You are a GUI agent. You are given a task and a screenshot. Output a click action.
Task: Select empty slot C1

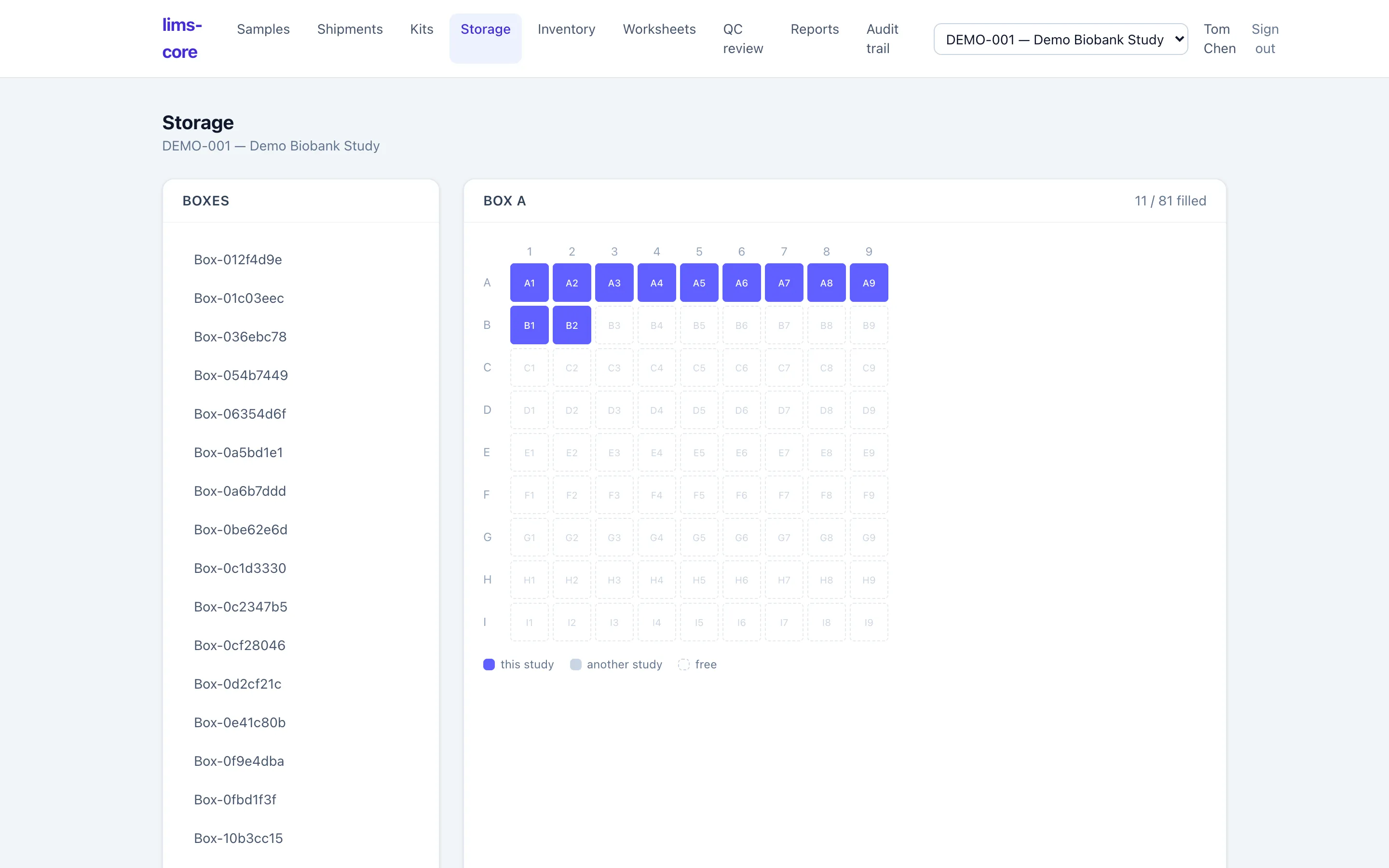pyautogui.click(x=529, y=367)
